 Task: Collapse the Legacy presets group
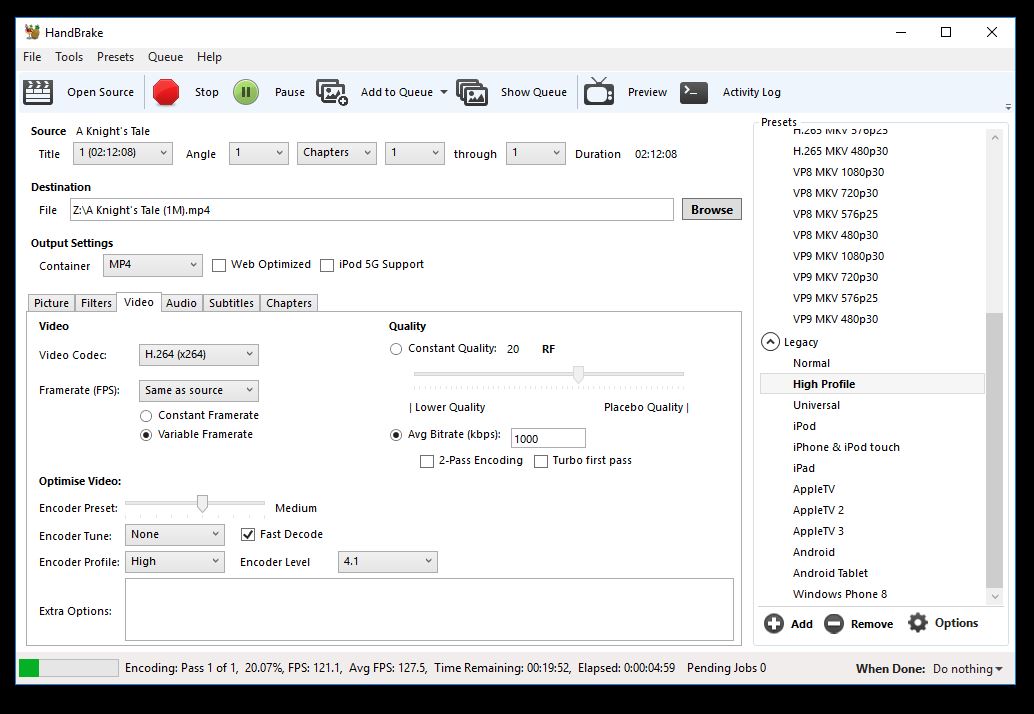tap(770, 342)
